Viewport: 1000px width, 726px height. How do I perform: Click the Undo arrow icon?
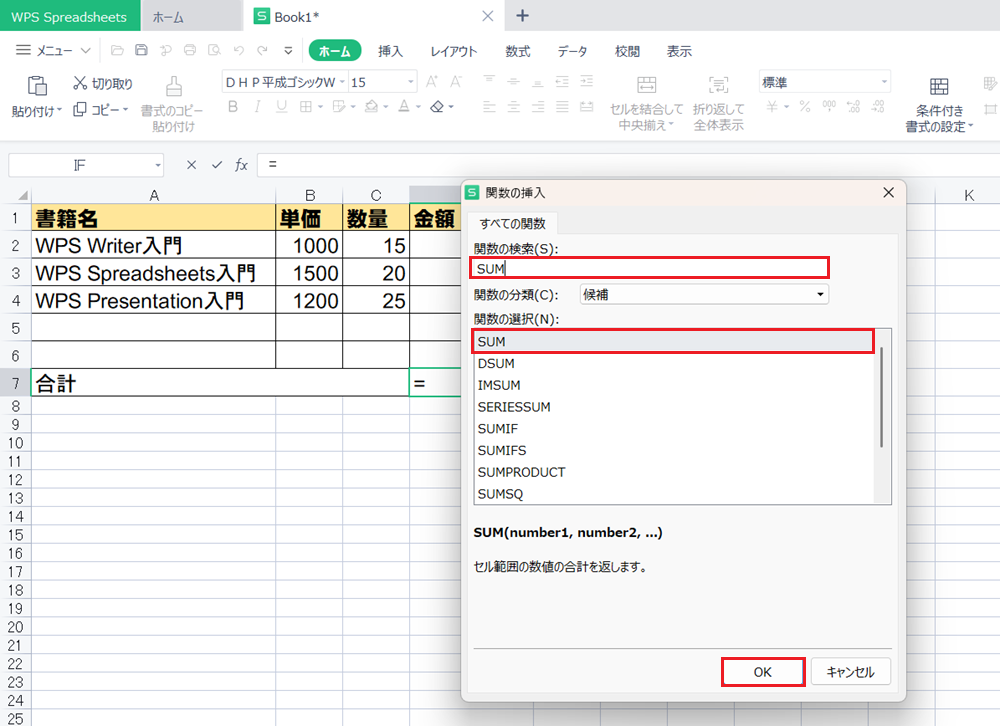(239, 50)
